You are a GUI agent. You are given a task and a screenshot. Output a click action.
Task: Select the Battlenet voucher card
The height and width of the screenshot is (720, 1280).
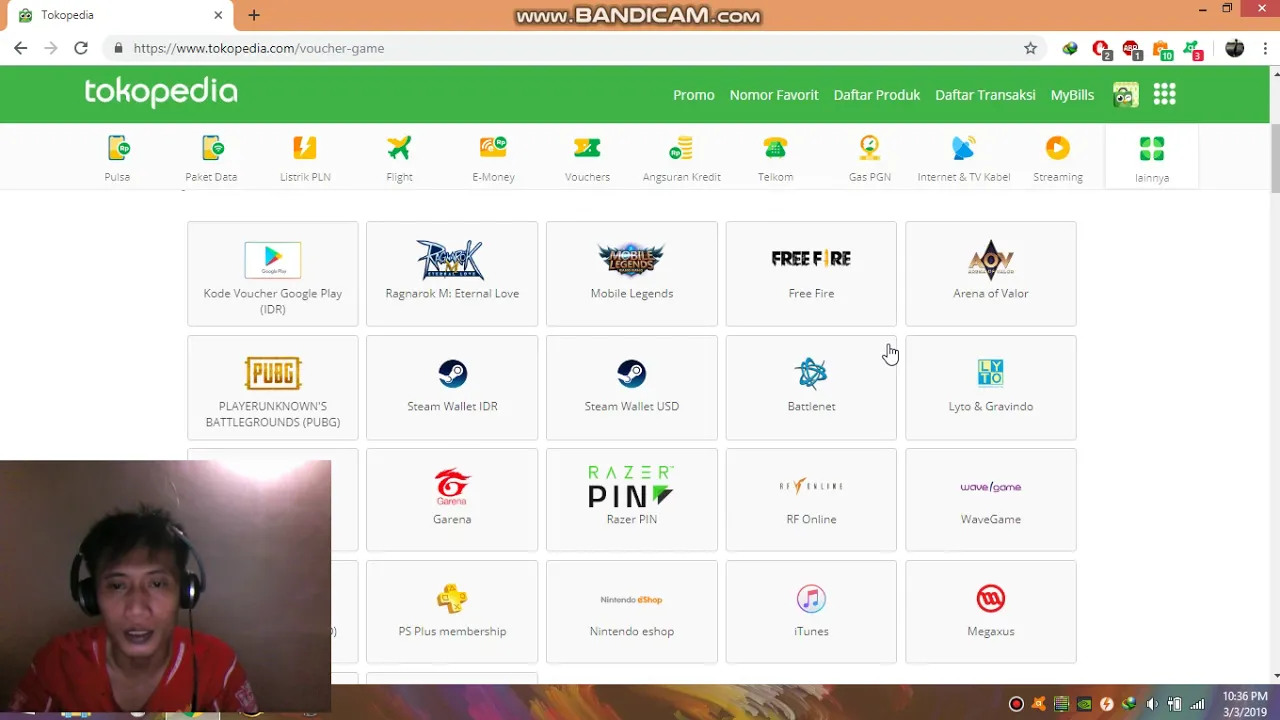811,388
